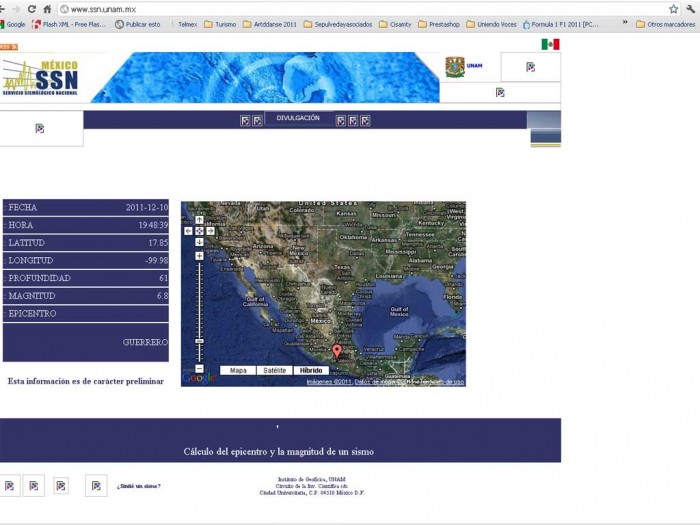Click the GUERRERO epicenter text
700x525 pixels.
(145, 342)
